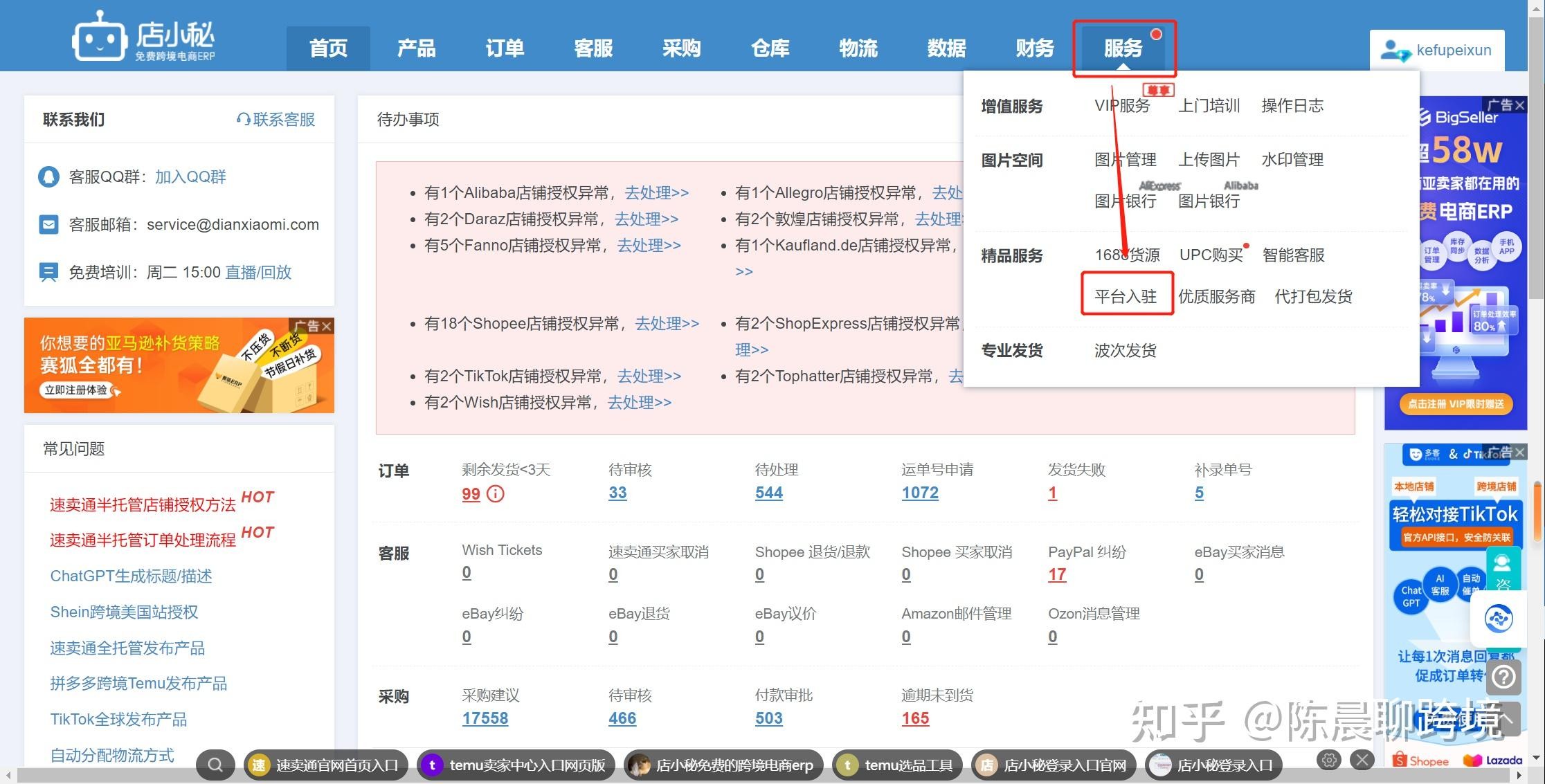Click the QQ group penguin icon
This screenshot has width=1545, height=784.
point(48,176)
